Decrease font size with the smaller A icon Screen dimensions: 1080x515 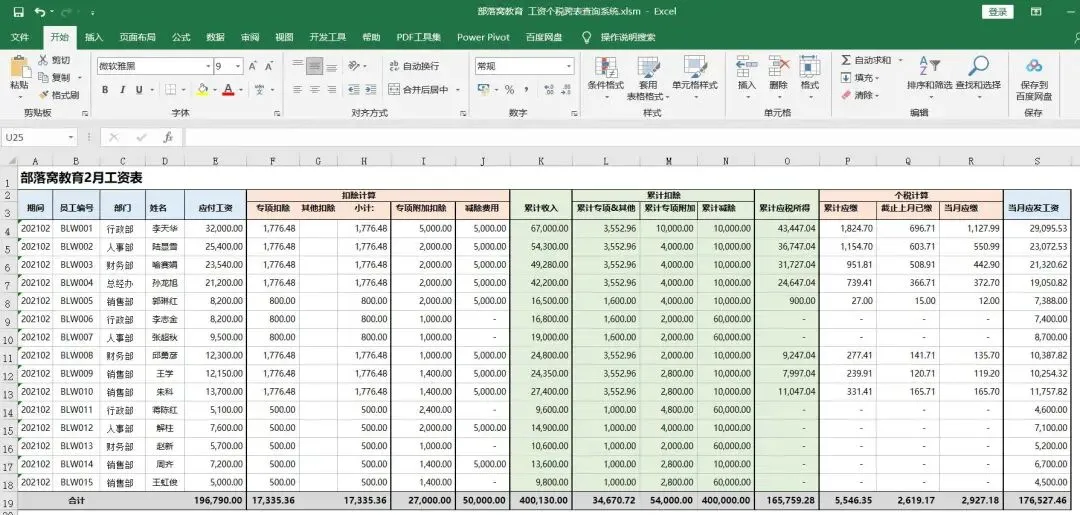(269, 67)
